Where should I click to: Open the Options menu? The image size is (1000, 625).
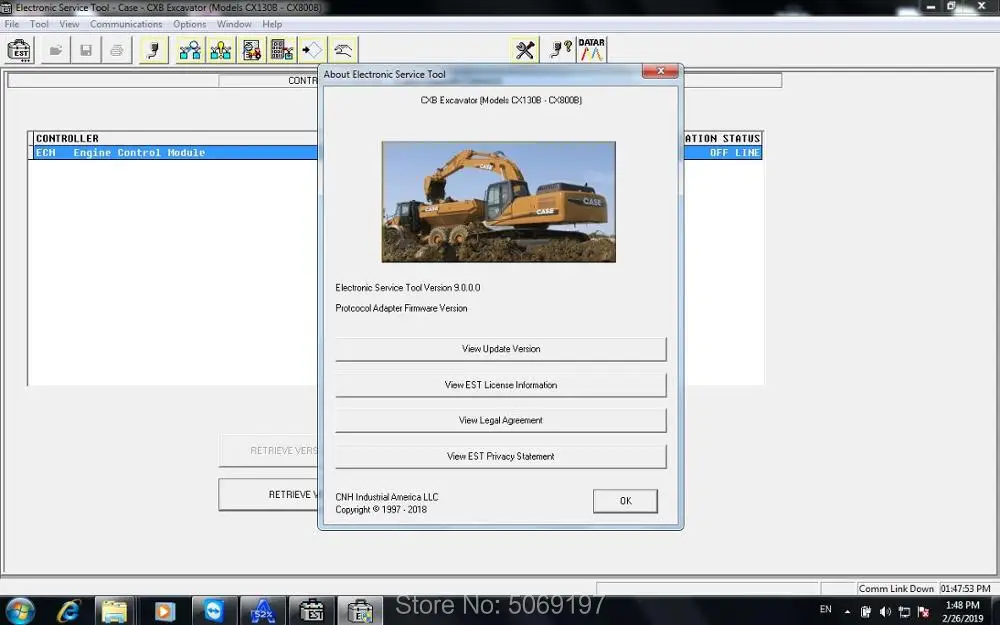[x=189, y=24]
